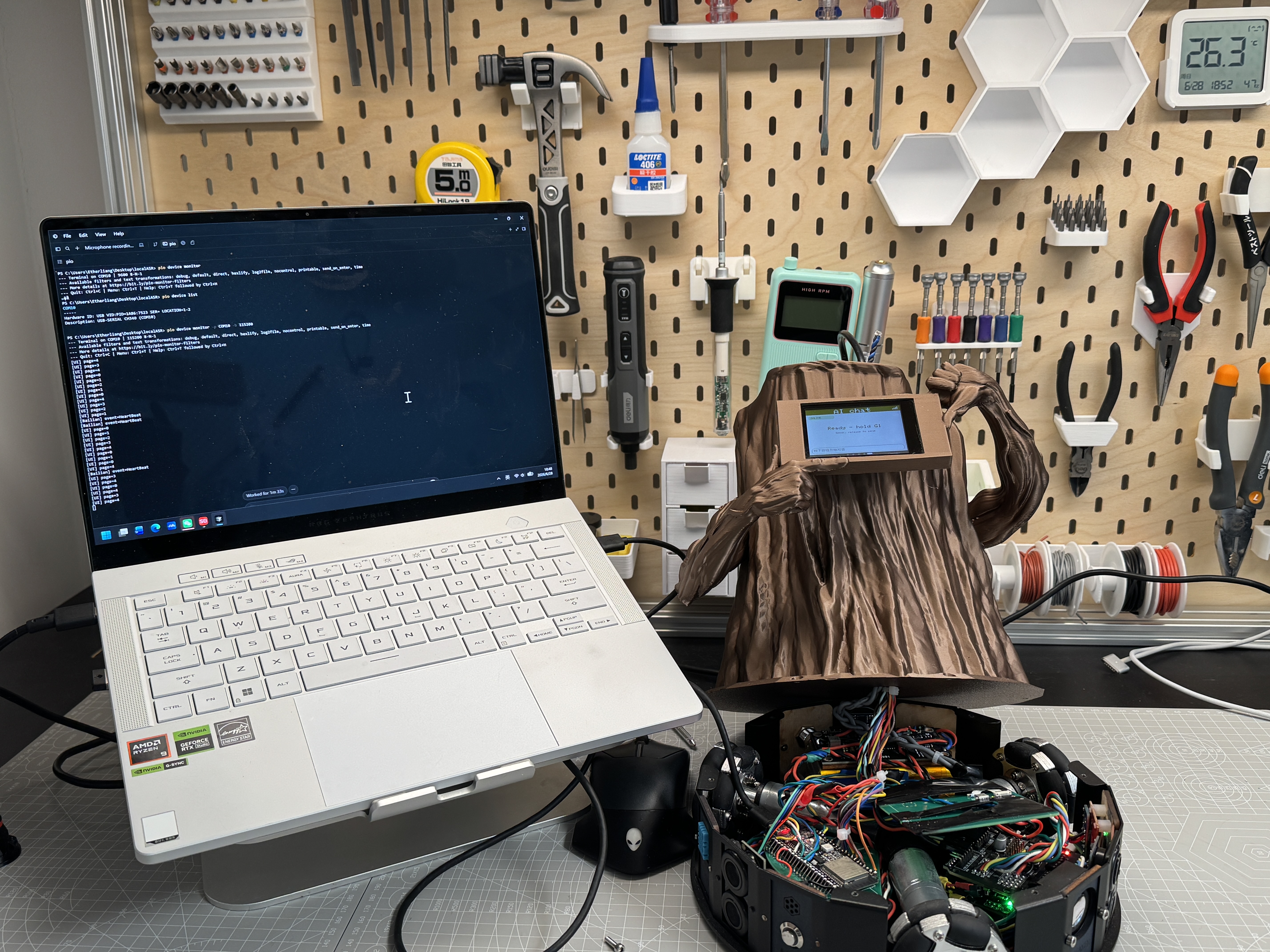Open the blue cloud app on taskbar
Screen dimensions: 1270x952
coord(172,526)
